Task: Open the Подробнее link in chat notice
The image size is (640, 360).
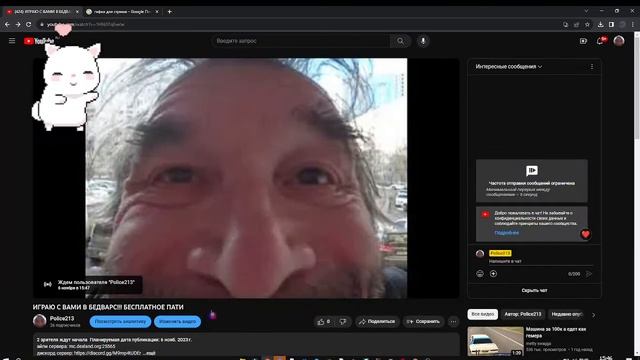Action: tap(507, 233)
